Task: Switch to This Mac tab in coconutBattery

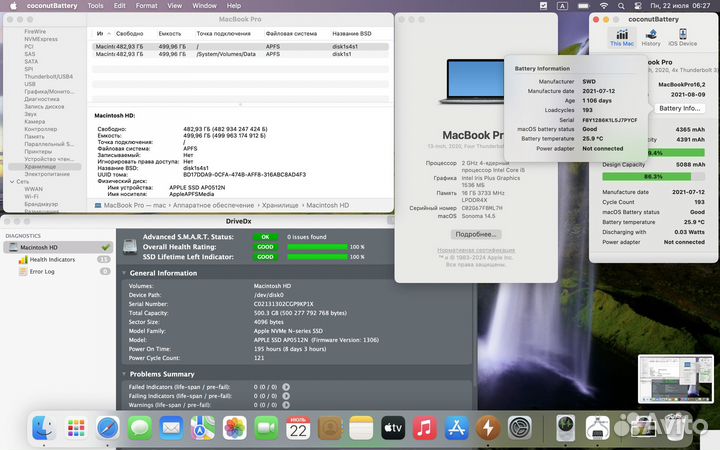Action: [x=622, y=37]
